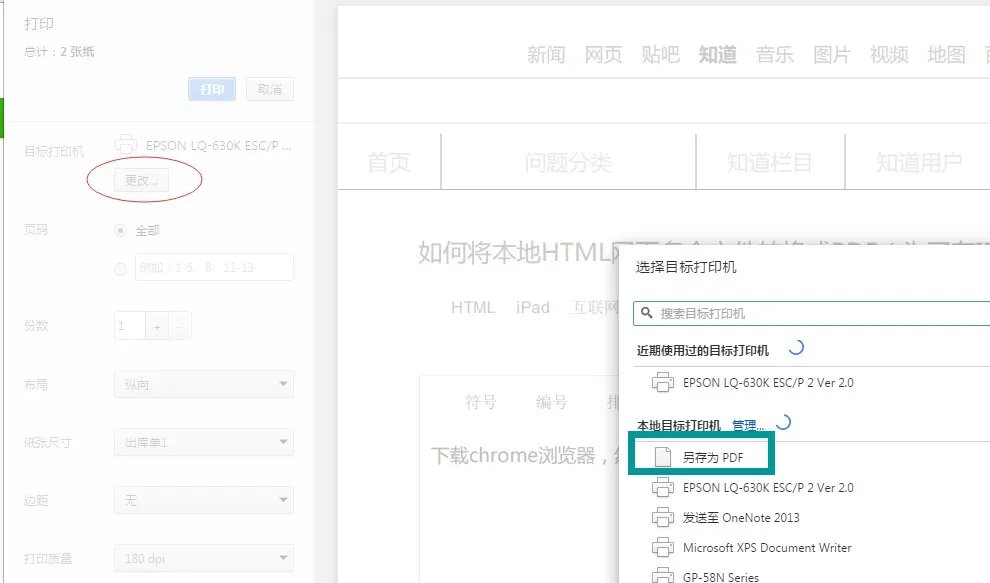Click the 打印 button
The width and height of the screenshot is (990, 583).
[211, 88]
